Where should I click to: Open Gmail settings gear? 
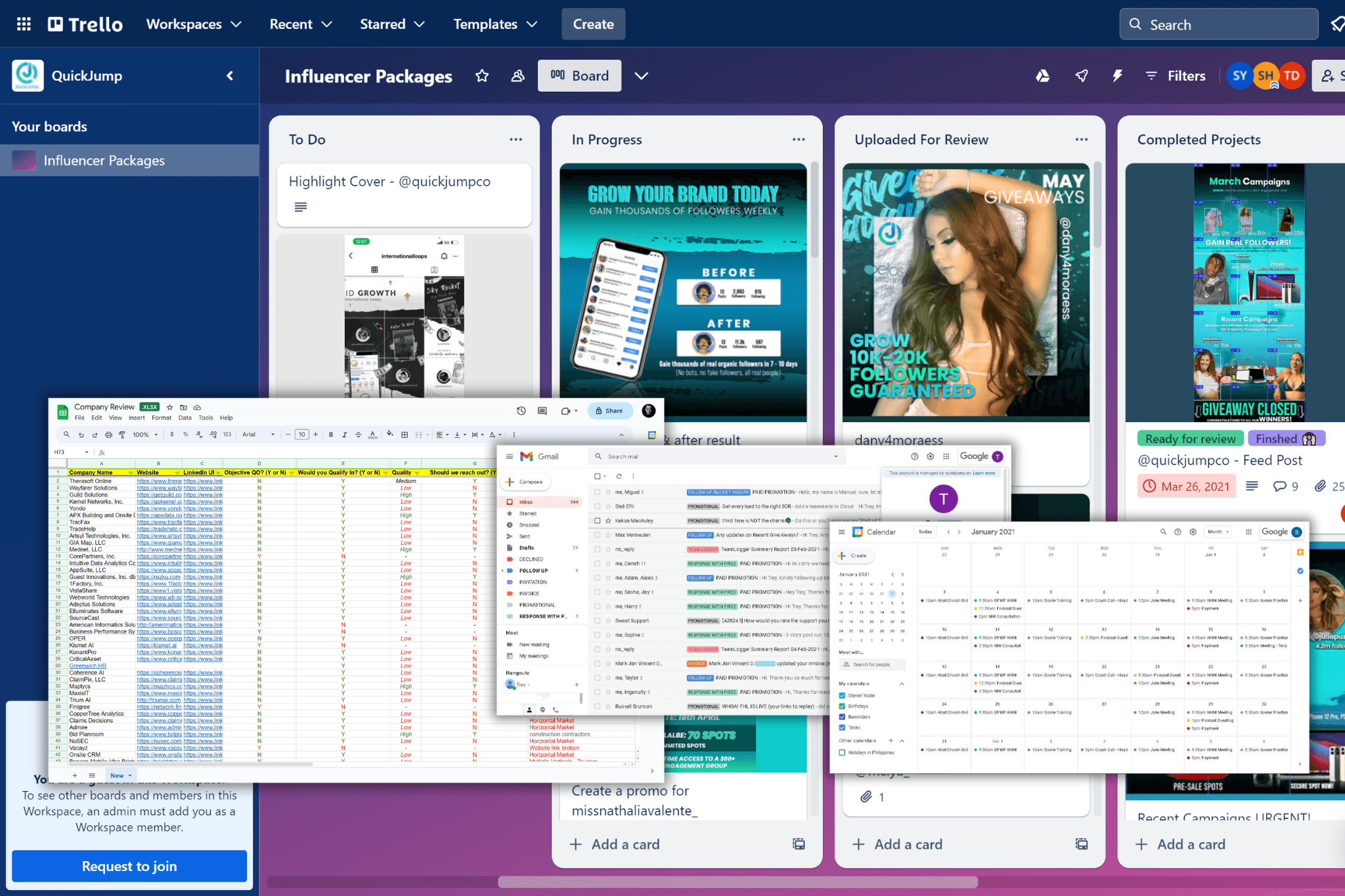click(x=930, y=456)
